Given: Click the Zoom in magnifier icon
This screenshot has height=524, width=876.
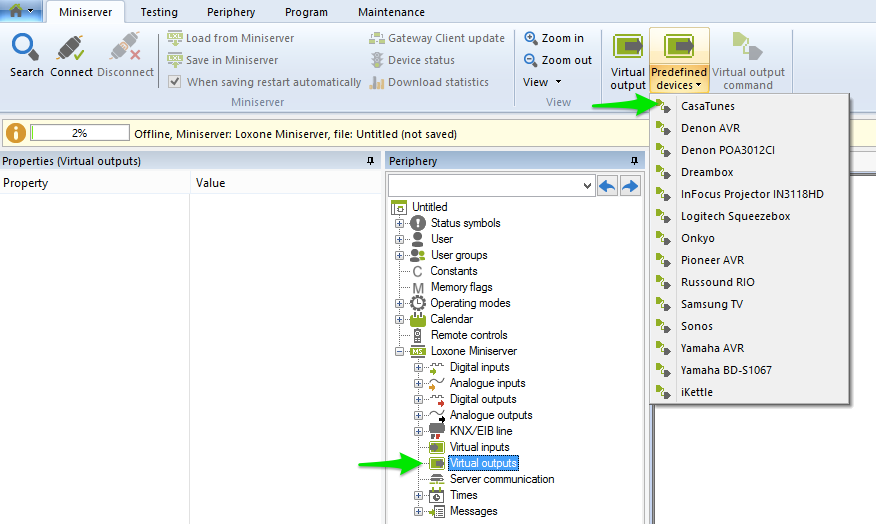Looking at the screenshot, I should point(531,38).
